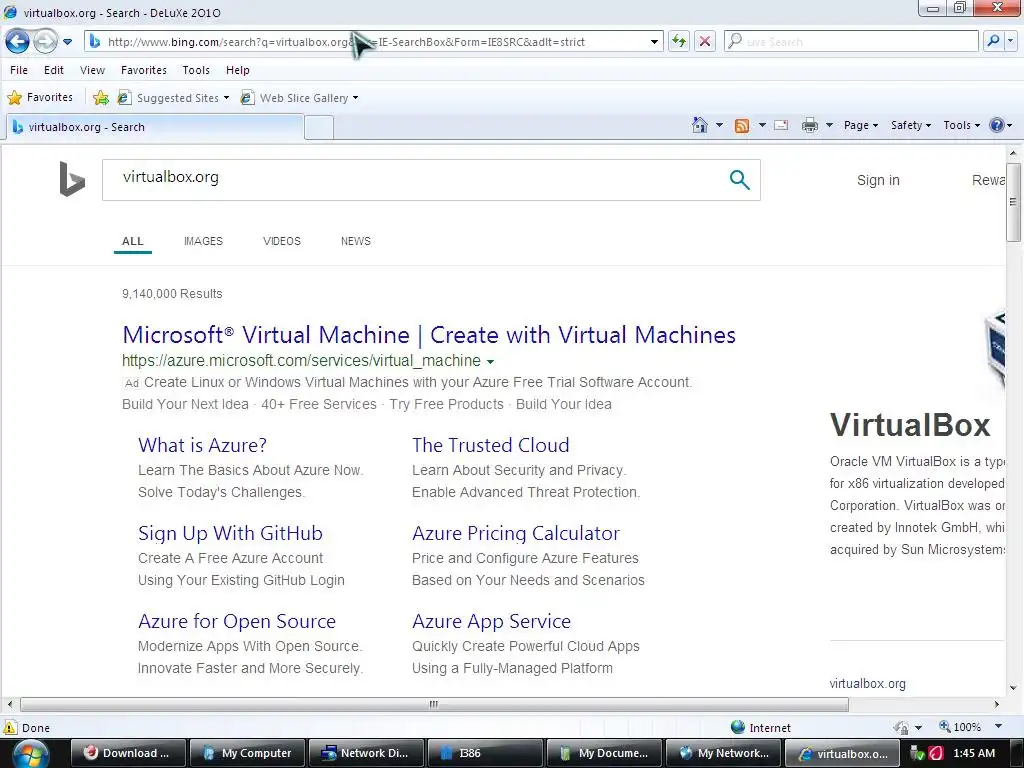Open the Safety command menu
Viewport: 1024px width, 768px height.
pos(910,125)
